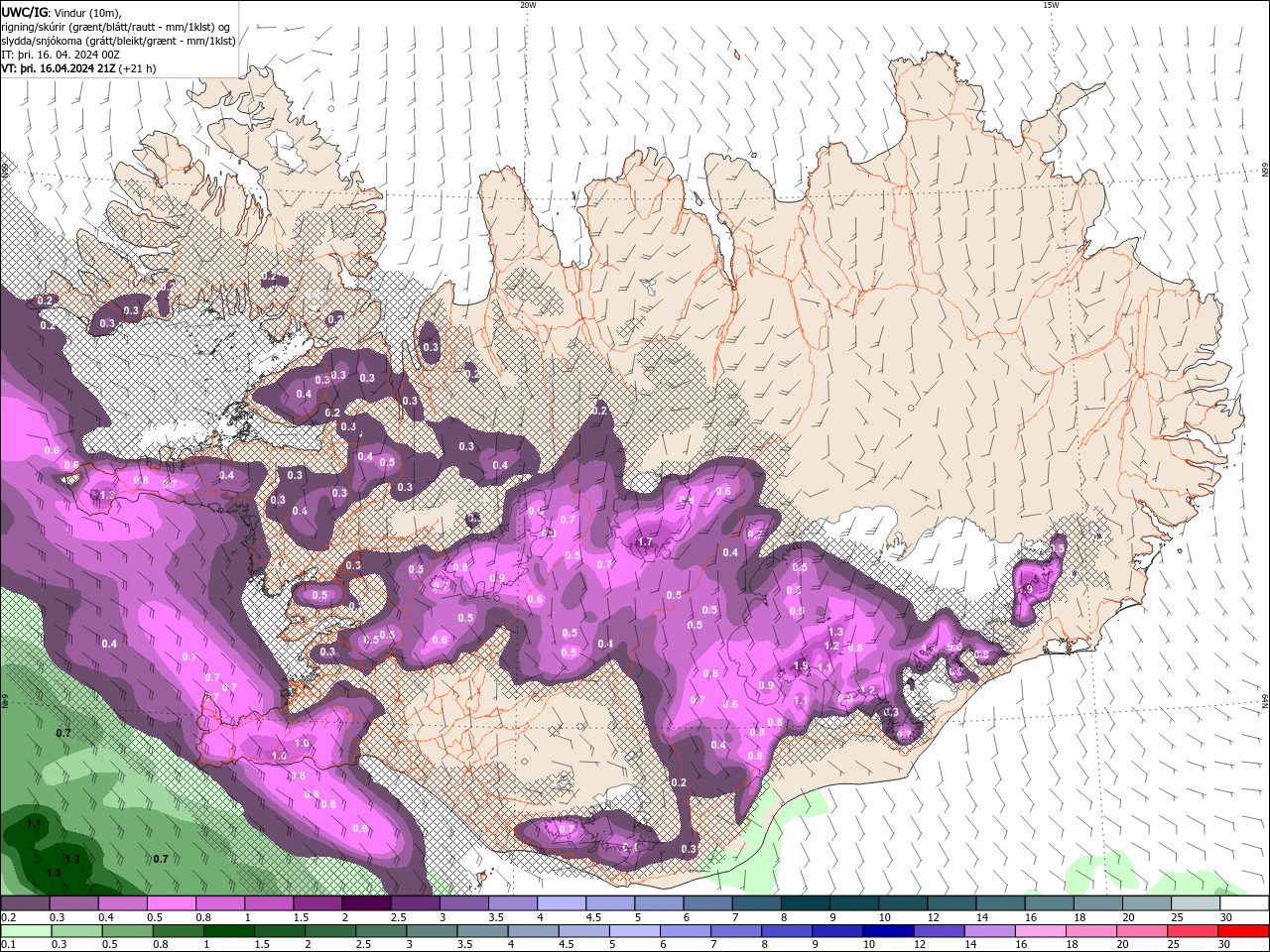Click the "0.2" label in the upper legend
The height and width of the screenshot is (952, 1270).
[9, 917]
